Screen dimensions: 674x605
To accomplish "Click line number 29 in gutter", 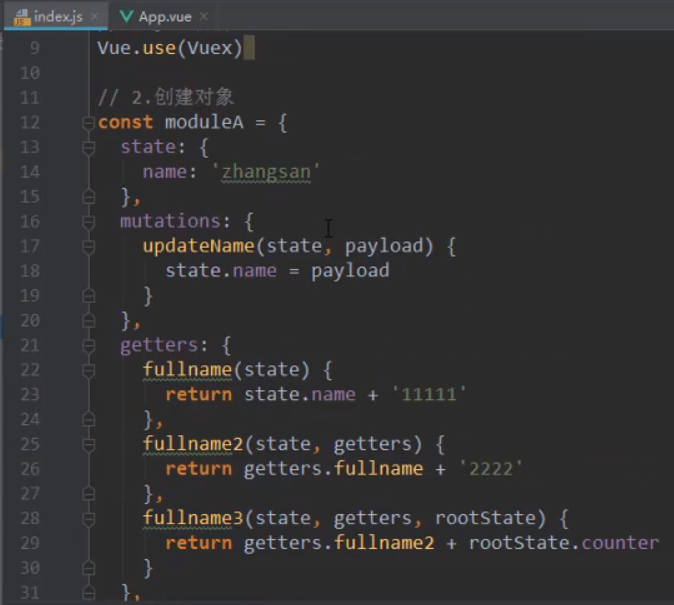I will pyautogui.click(x=30, y=544).
